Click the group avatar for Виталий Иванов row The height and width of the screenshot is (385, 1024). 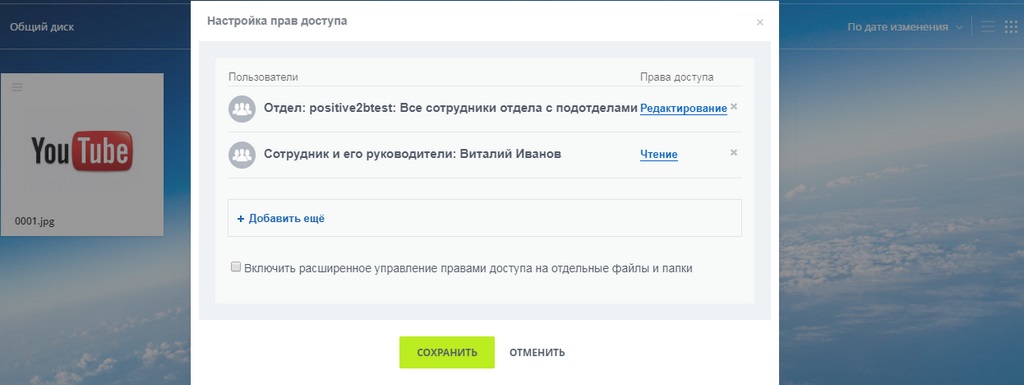pyautogui.click(x=242, y=155)
